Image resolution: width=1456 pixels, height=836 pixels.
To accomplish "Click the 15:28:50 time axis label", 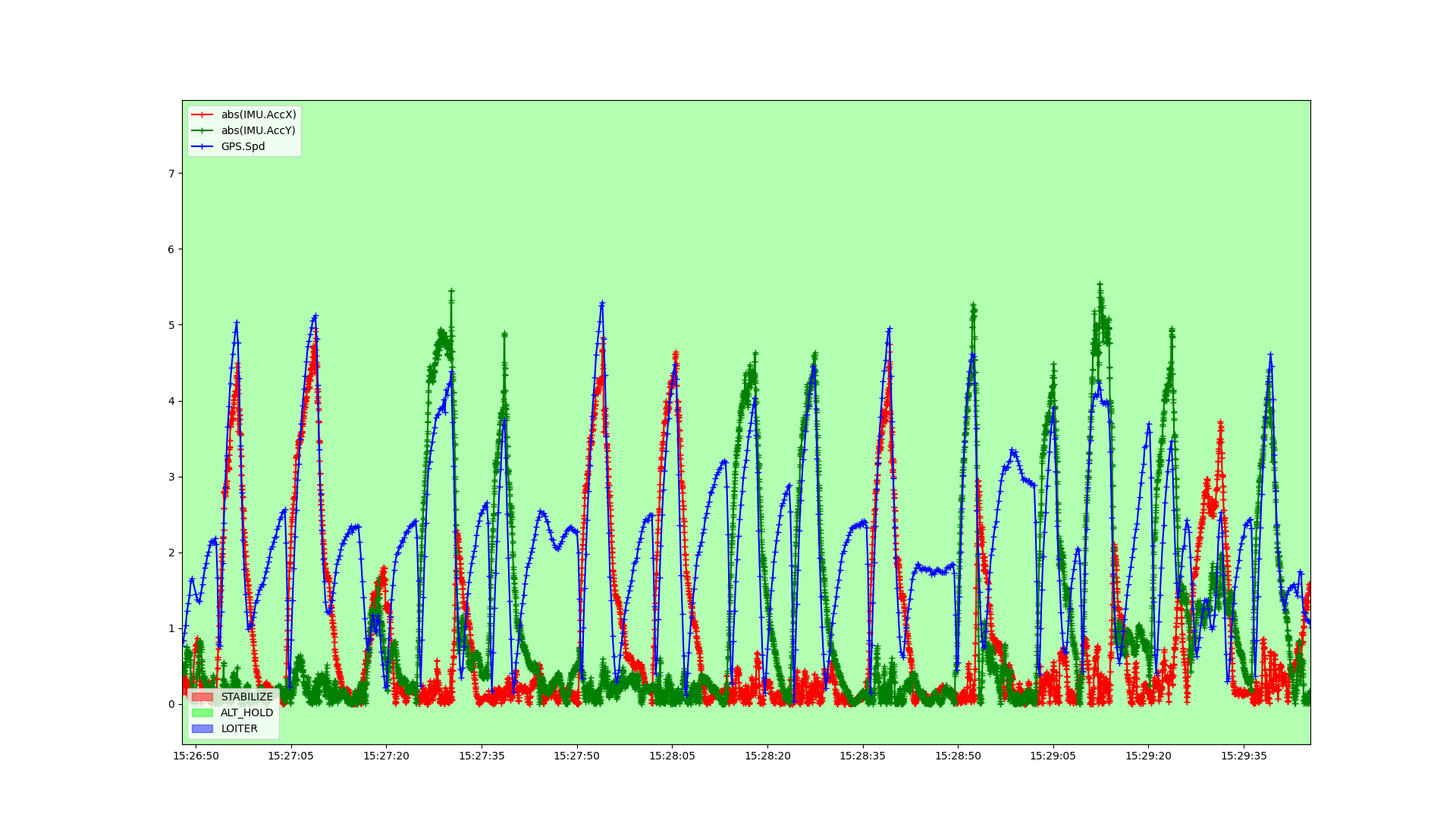I will coord(958,756).
